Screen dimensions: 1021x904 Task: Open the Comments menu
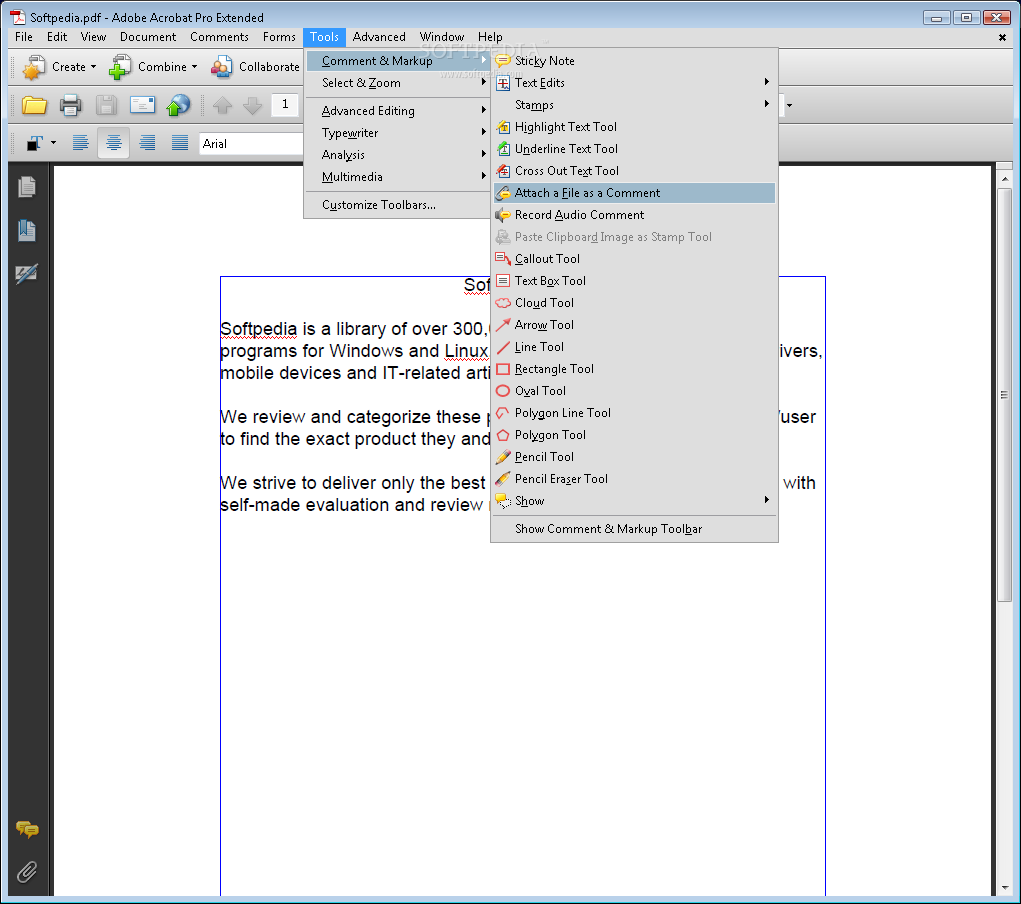point(219,37)
